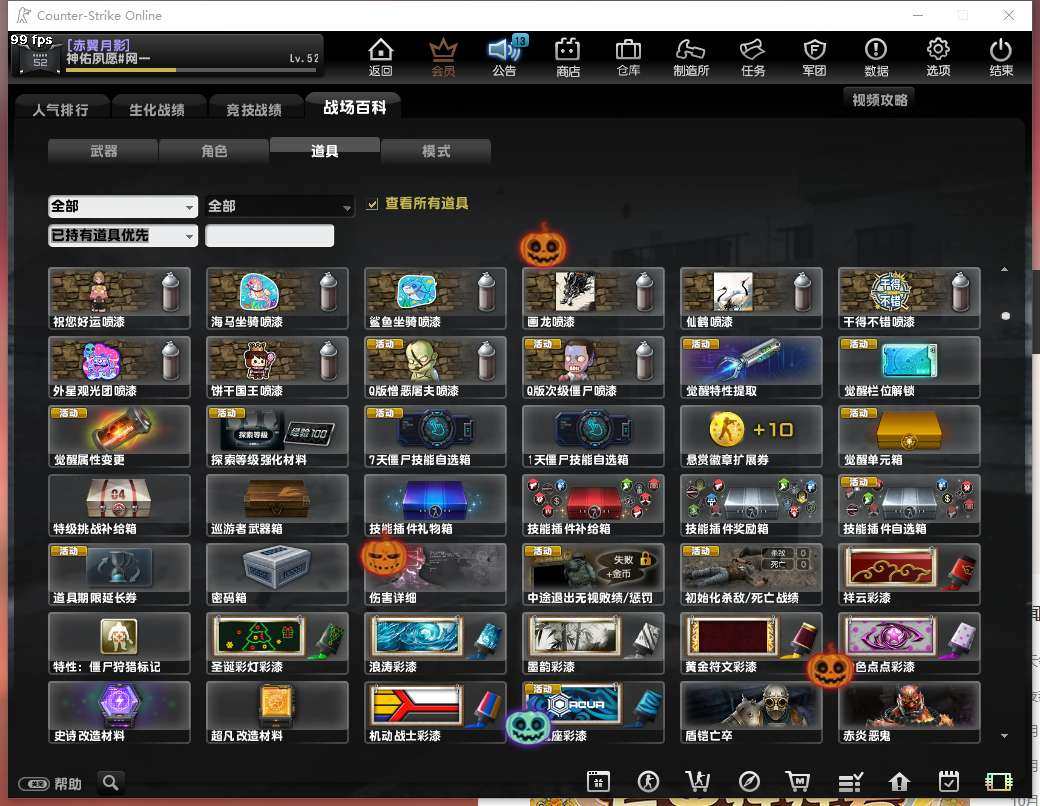This screenshot has width=1040, height=806.
Task: Select the 武器 sub-tab
Action: coord(103,151)
